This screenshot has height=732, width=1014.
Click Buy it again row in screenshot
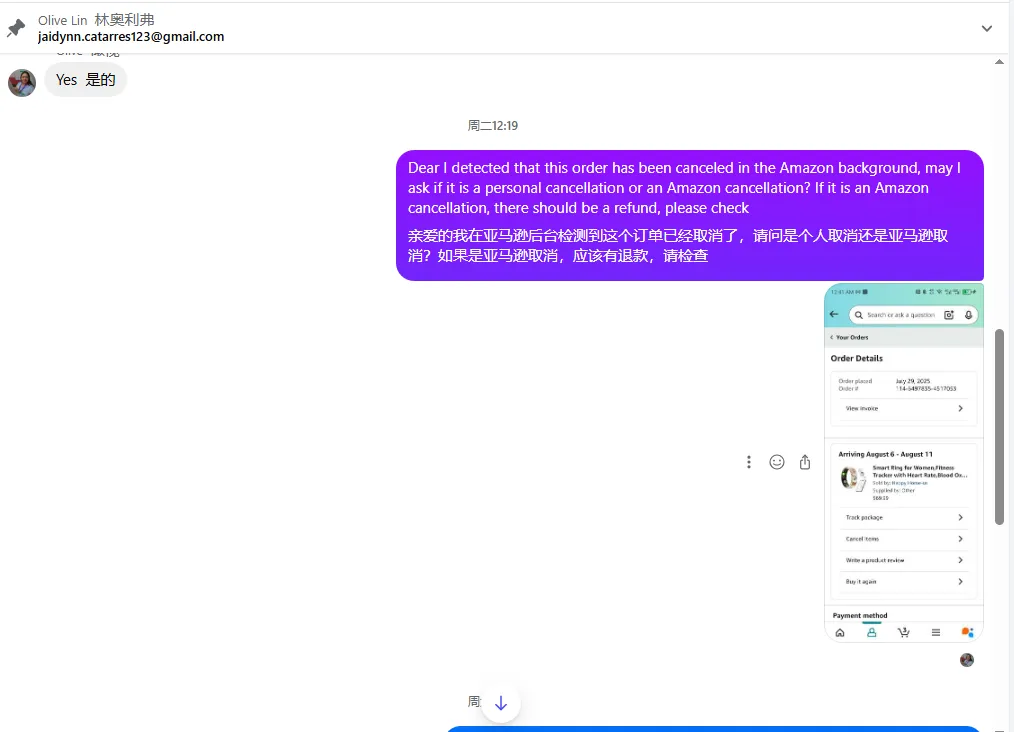(x=903, y=581)
